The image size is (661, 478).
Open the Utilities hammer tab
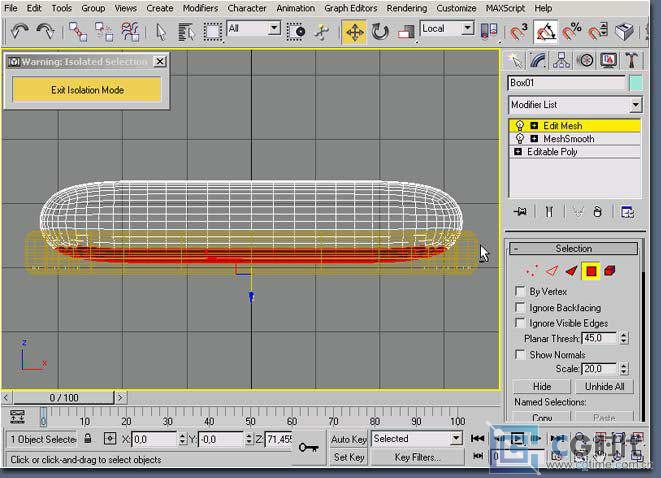(x=631, y=60)
